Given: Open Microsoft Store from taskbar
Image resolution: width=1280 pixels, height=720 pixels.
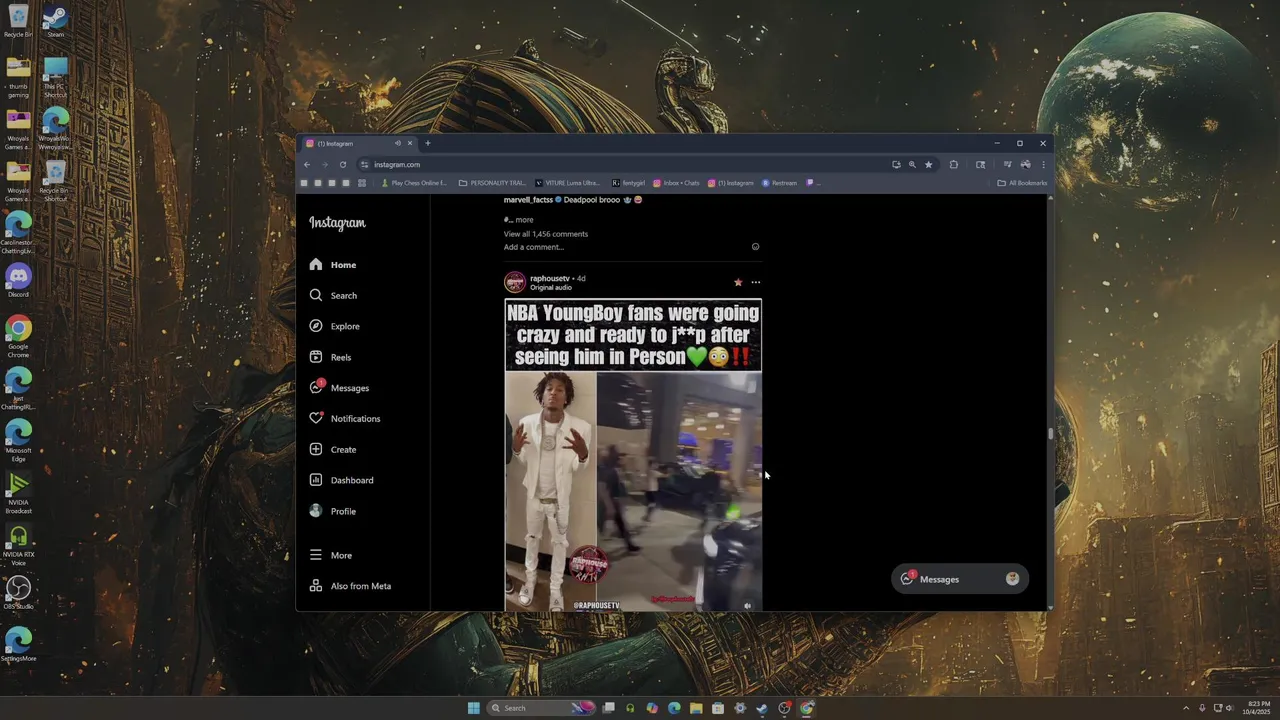Looking at the screenshot, I should 718,708.
